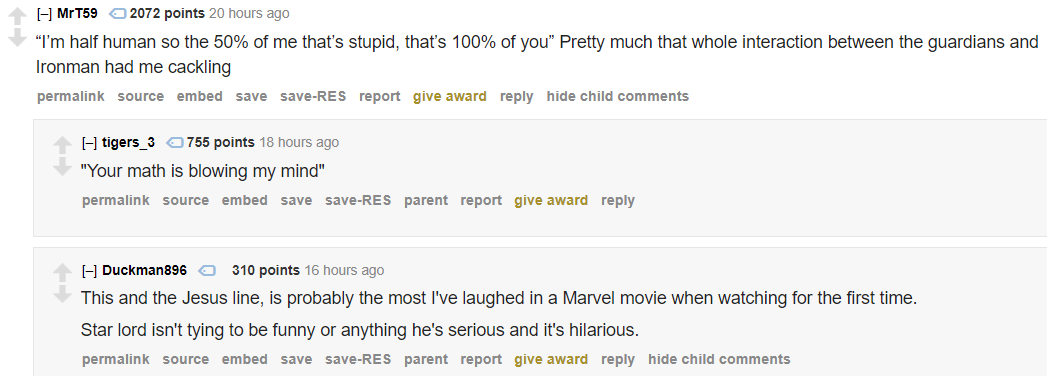Hide child comments under MrT59's comment
This screenshot has height=376, width=1047.
coord(618,96)
